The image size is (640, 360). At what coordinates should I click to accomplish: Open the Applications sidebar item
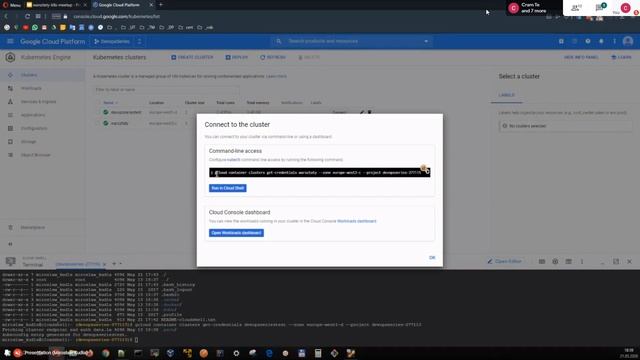tap(33, 115)
